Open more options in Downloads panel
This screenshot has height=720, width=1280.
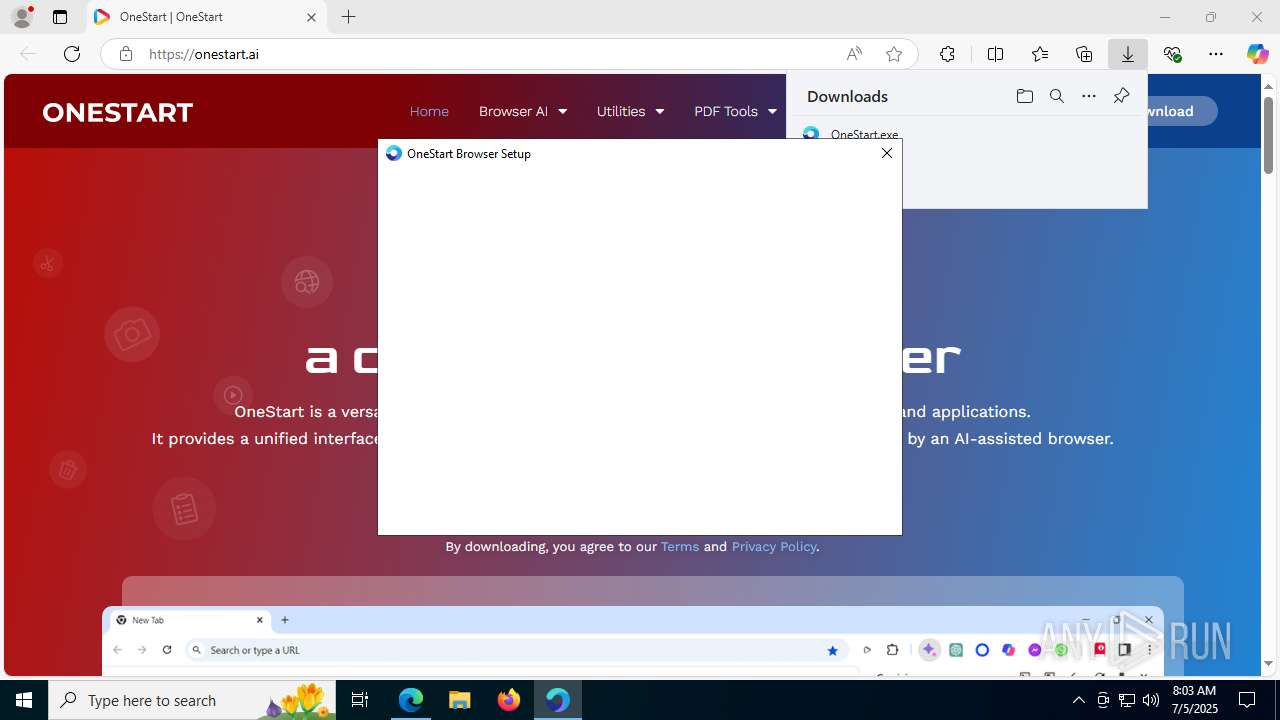pyautogui.click(x=1089, y=96)
